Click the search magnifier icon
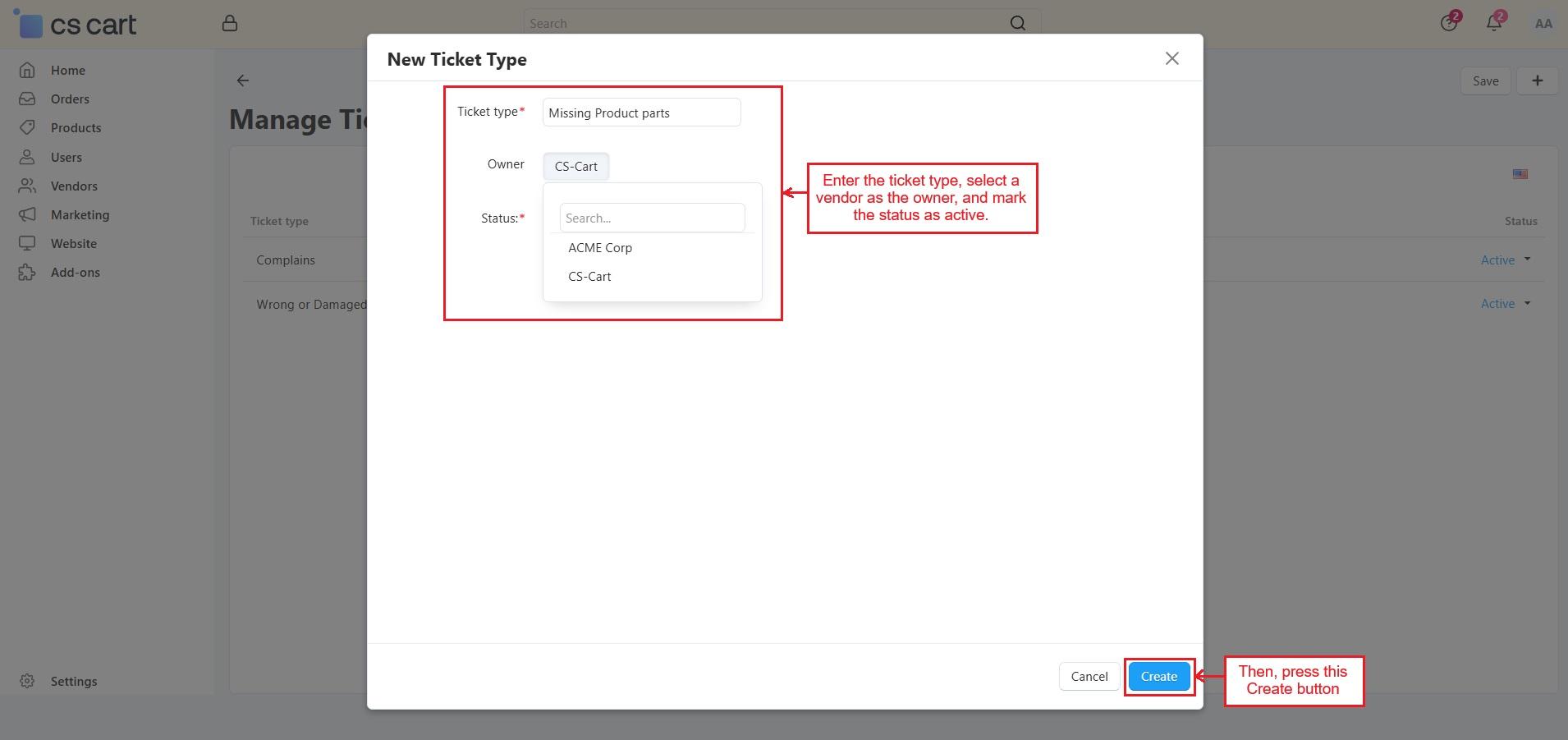Screen dimensions: 1568x740 [1017, 23]
